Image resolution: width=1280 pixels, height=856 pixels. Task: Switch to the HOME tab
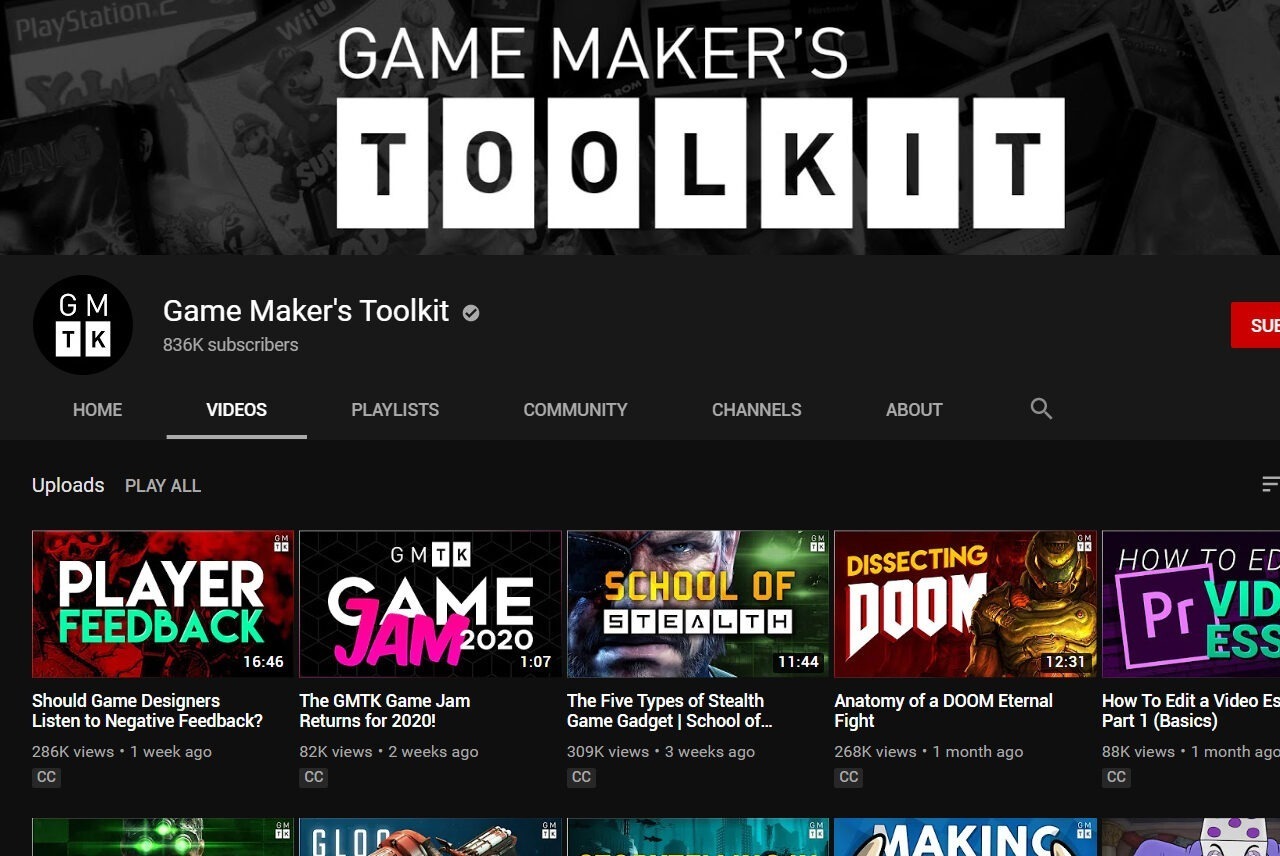pos(97,410)
